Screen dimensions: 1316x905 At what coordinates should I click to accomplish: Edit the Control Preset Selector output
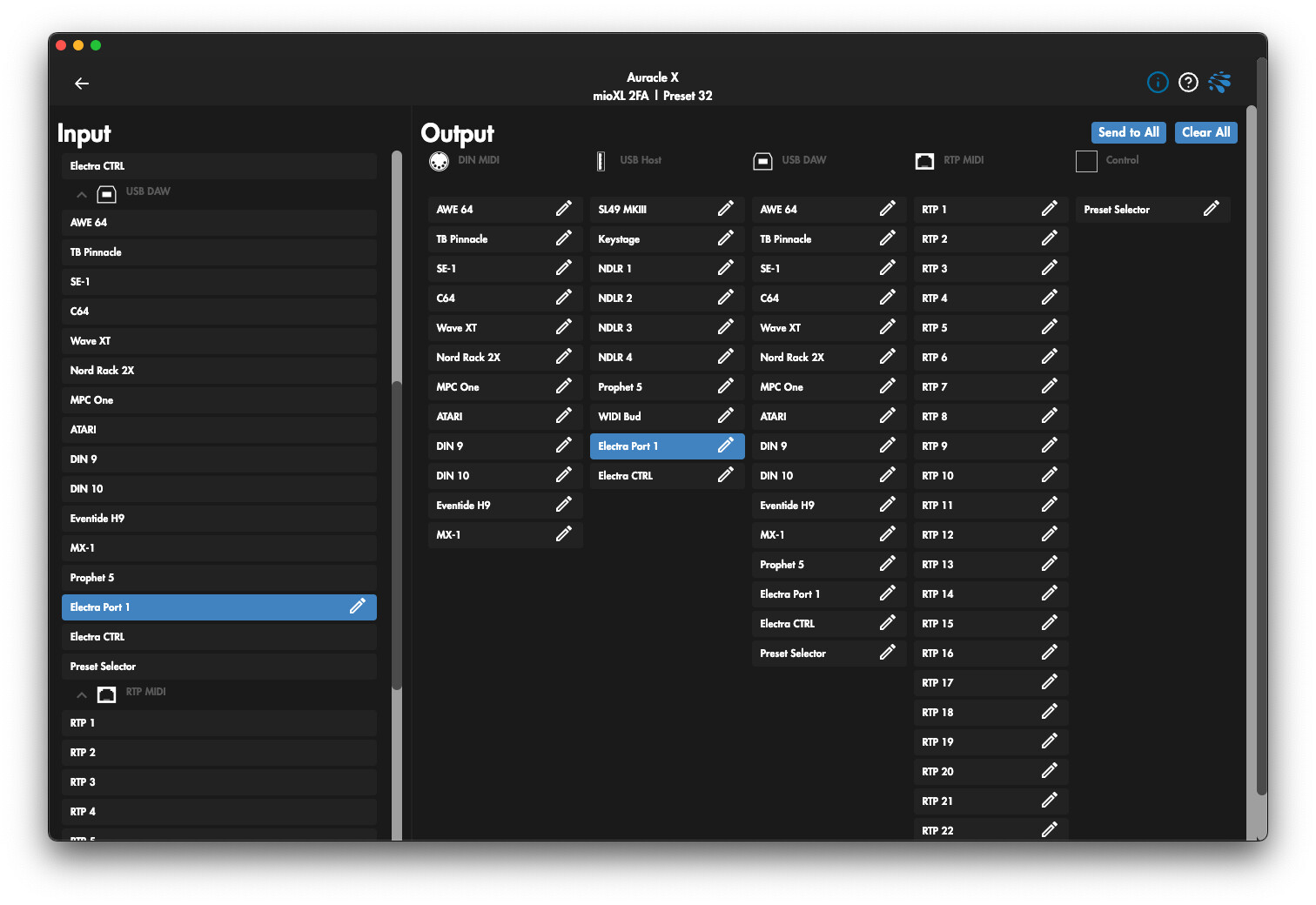(x=1212, y=209)
